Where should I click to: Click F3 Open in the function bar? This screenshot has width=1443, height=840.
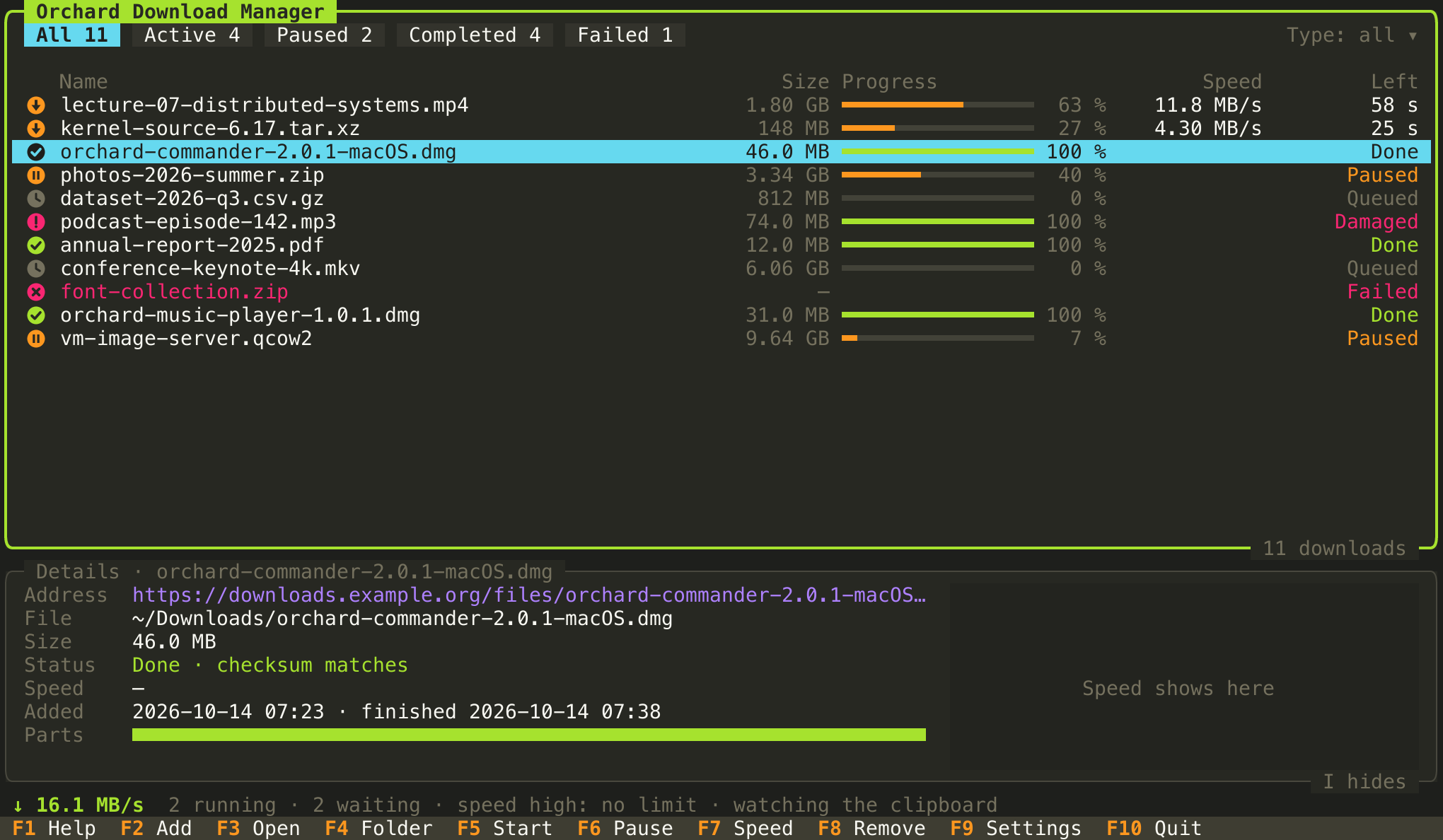pyautogui.click(x=258, y=828)
